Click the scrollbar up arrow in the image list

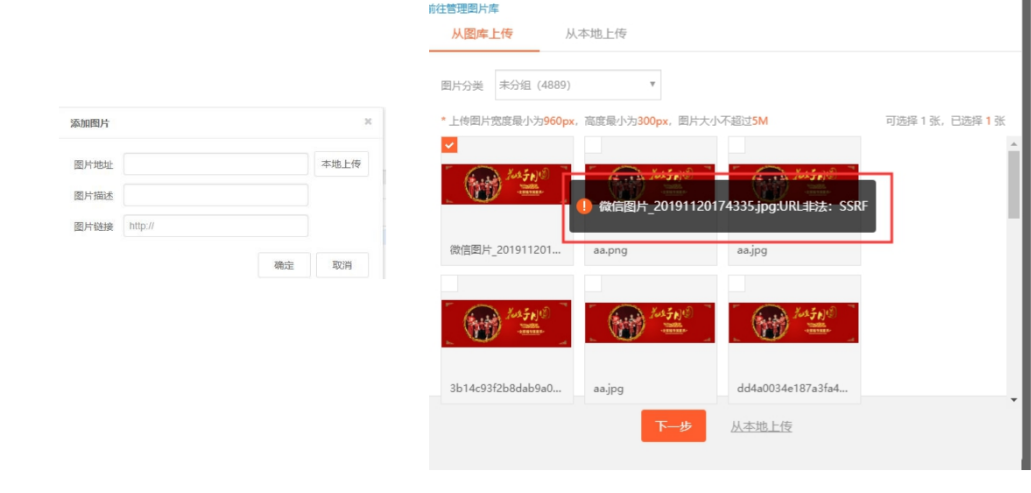(1013, 143)
